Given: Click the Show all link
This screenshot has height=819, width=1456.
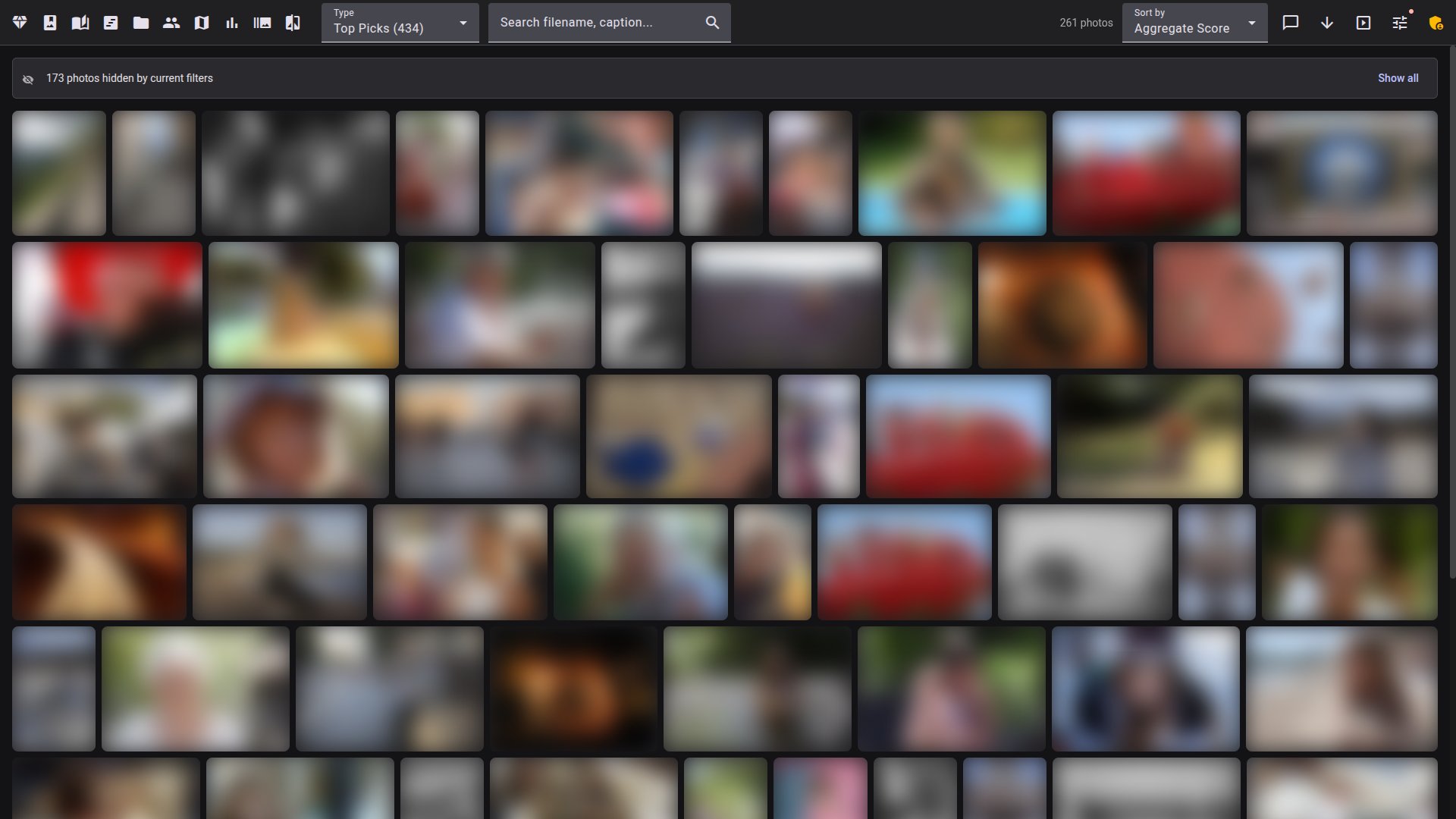Looking at the screenshot, I should [x=1398, y=78].
